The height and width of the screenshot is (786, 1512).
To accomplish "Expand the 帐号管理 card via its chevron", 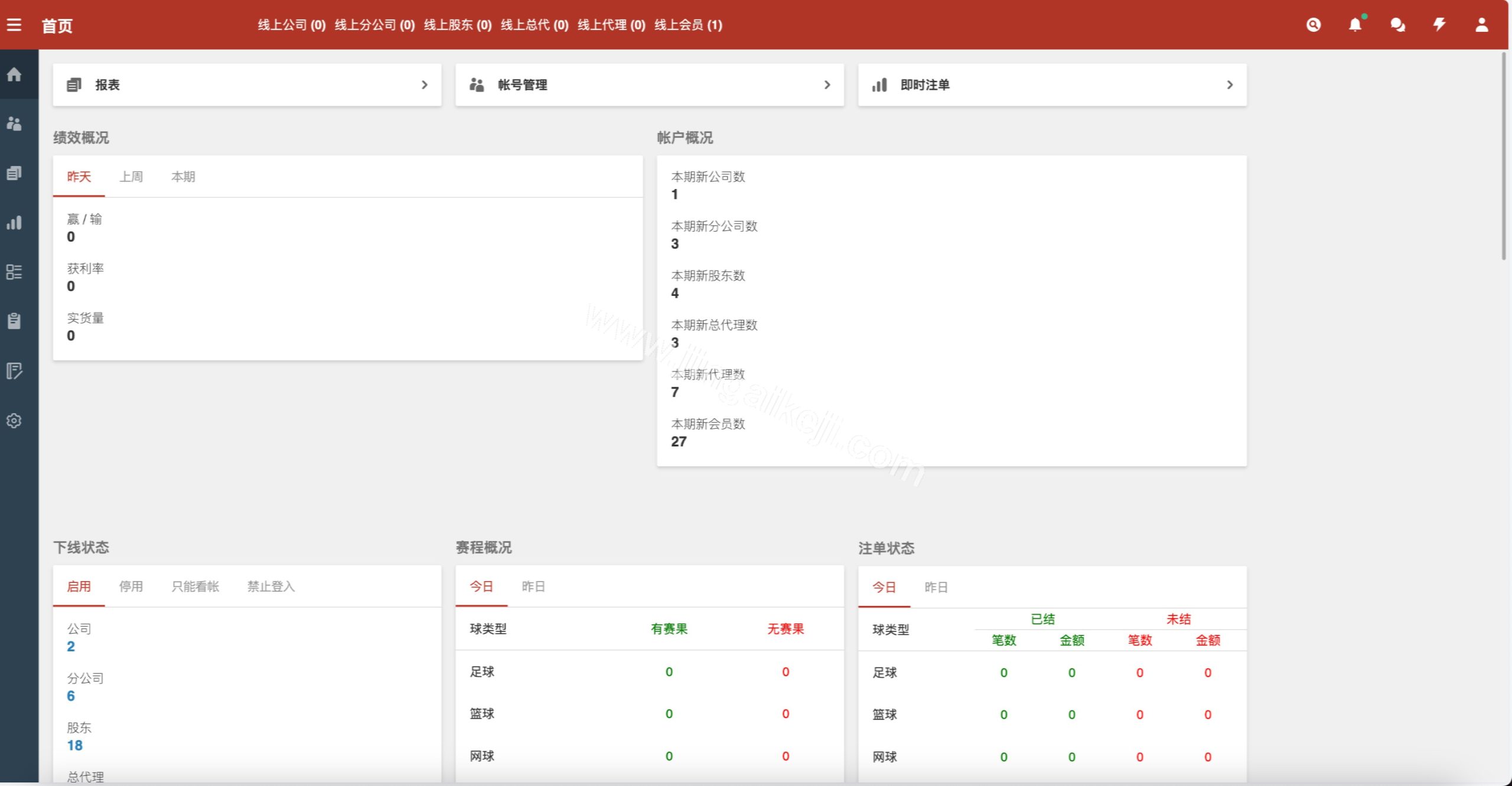I will click(827, 84).
